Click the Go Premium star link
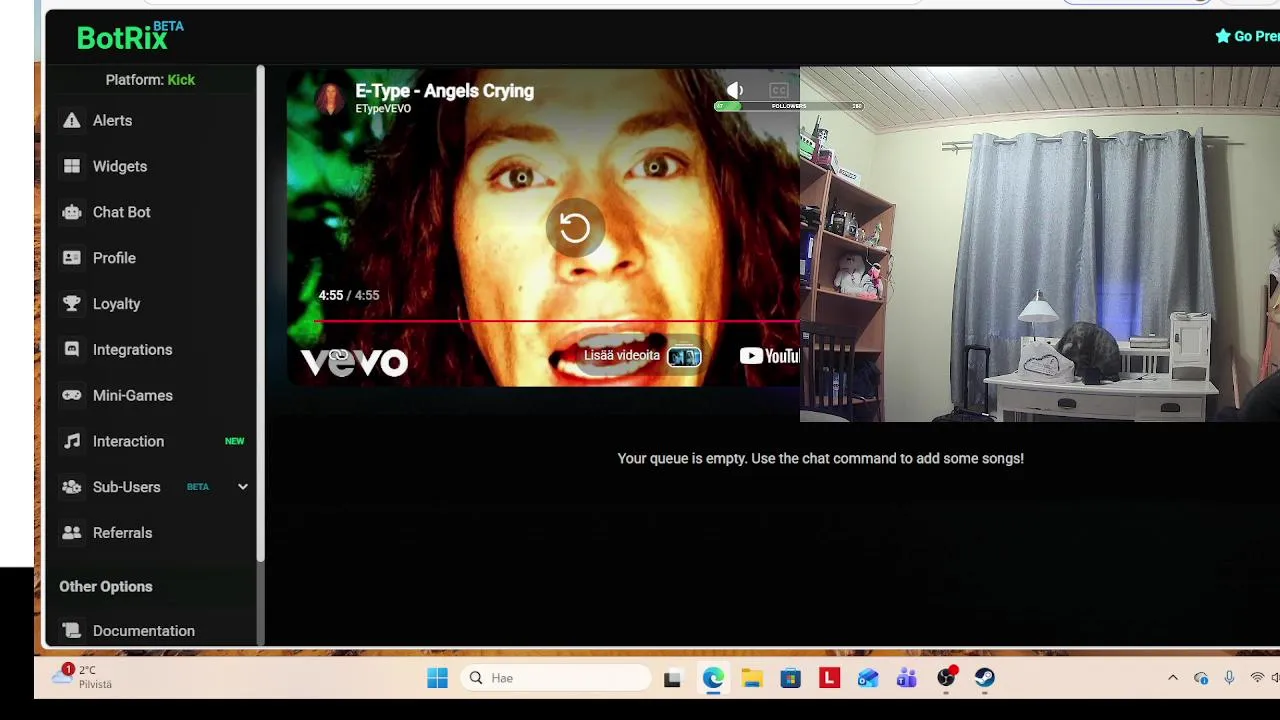Viewport: 1280px width, 720px height. [x=1247, y=36]
